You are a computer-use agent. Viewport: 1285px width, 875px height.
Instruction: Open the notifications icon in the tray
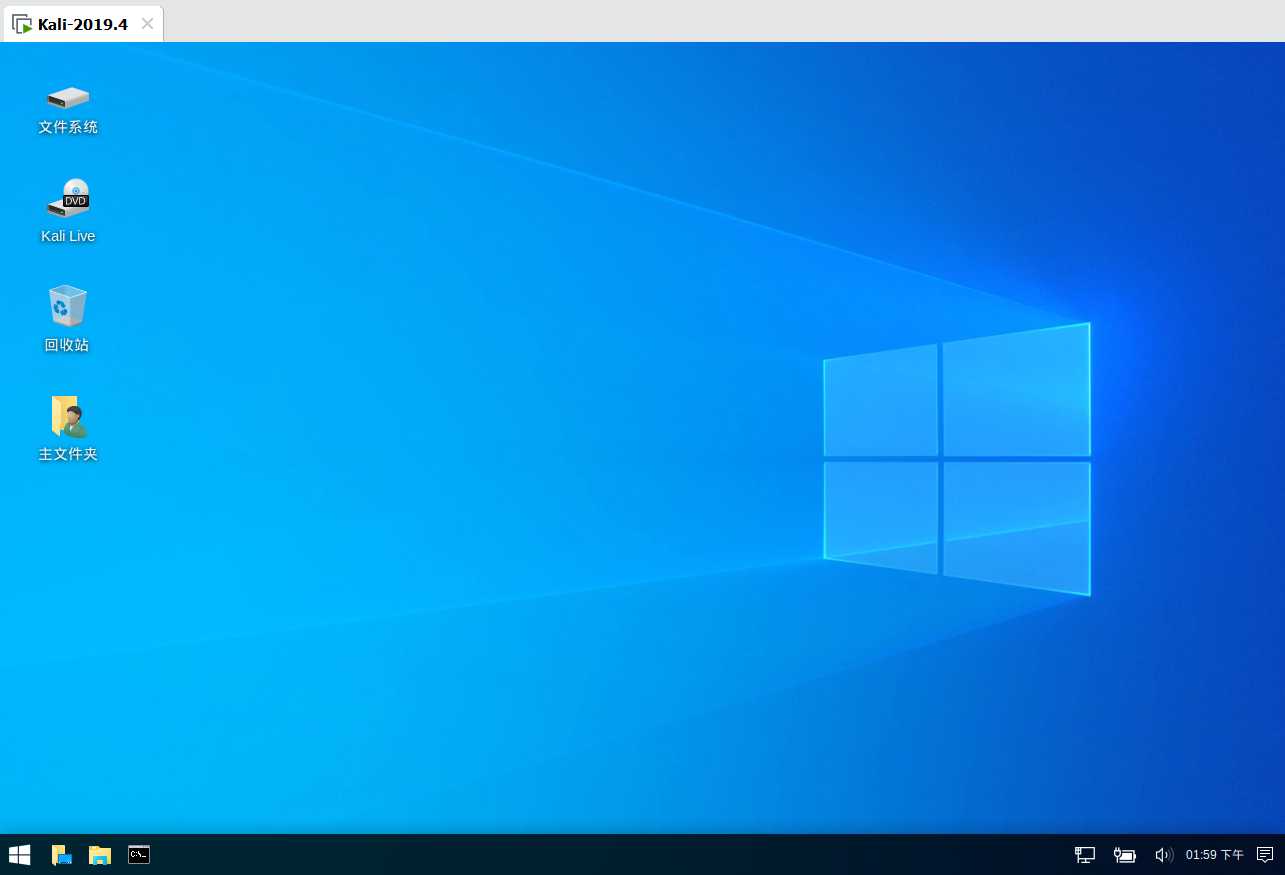point(1265,855)
